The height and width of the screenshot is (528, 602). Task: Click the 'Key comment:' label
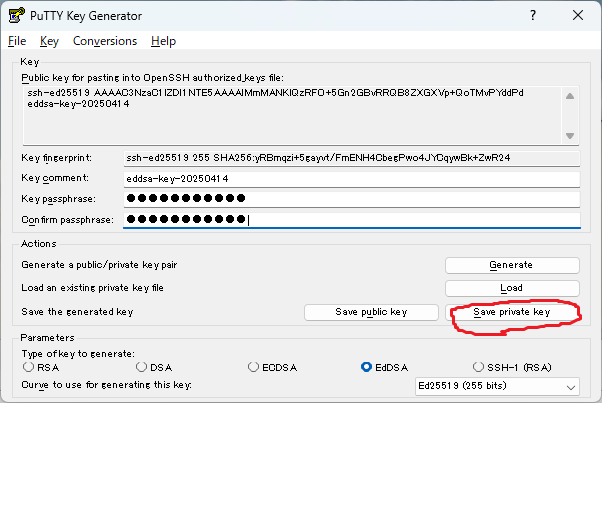click(x=55, y=178)
